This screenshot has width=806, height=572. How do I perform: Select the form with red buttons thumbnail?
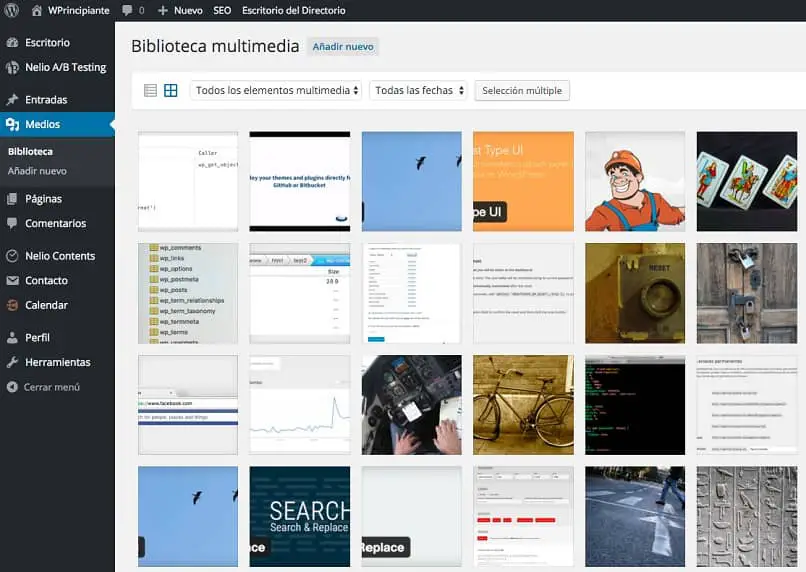pyautogui.click(x=523, y=516)
